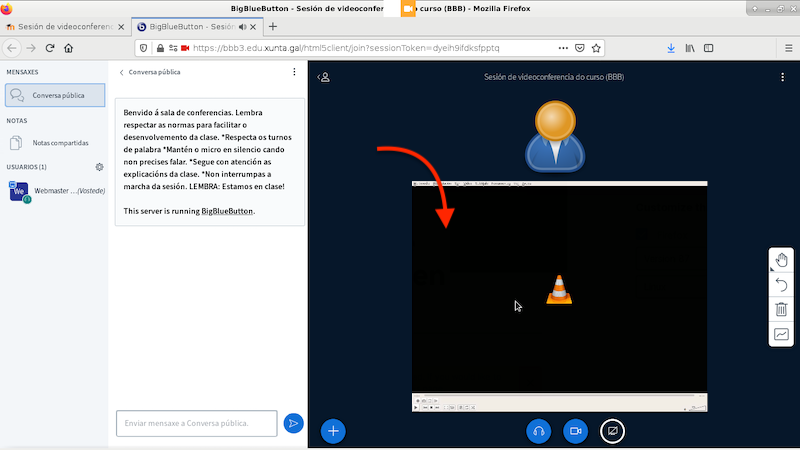Image resolution: width=800 pixels, height=450 pixels.
Task: Send the chat message with arrow button
Action: (293, 424)
